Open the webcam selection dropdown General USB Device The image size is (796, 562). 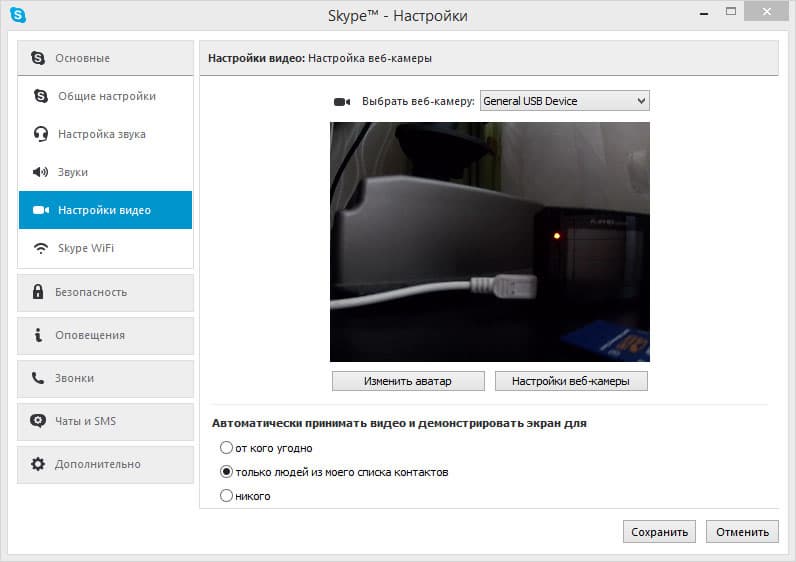pyautogui.click(x=565, y=101)
